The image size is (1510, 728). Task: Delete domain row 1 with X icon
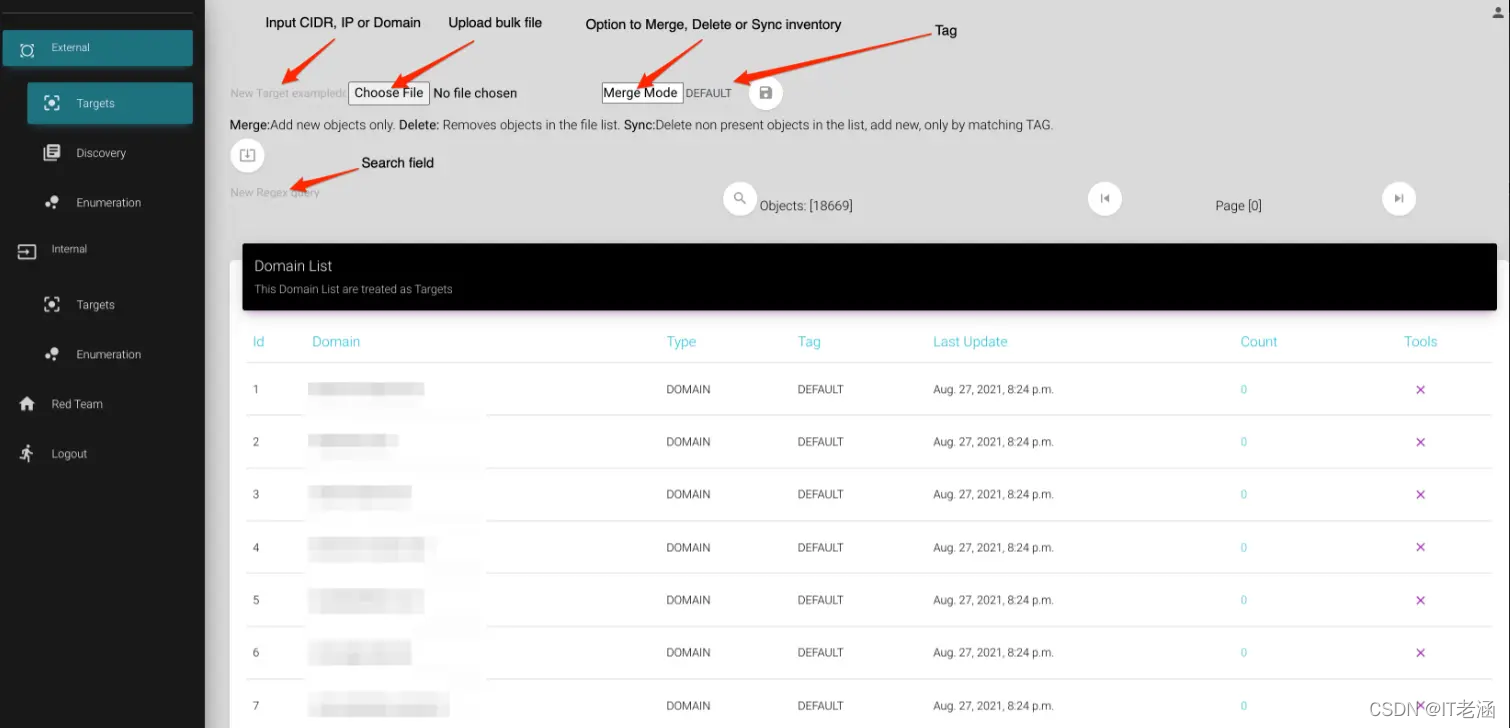1420,390
